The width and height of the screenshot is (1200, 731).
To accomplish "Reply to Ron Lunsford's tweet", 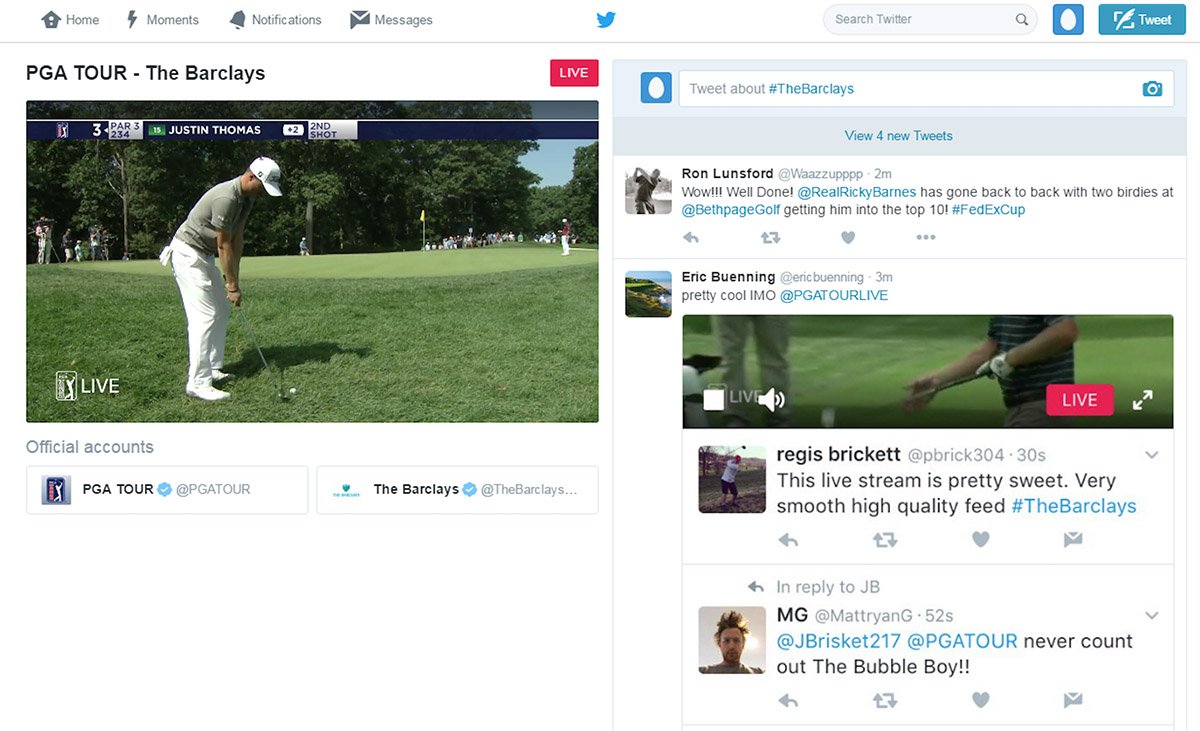I will [x=690, y=237].
